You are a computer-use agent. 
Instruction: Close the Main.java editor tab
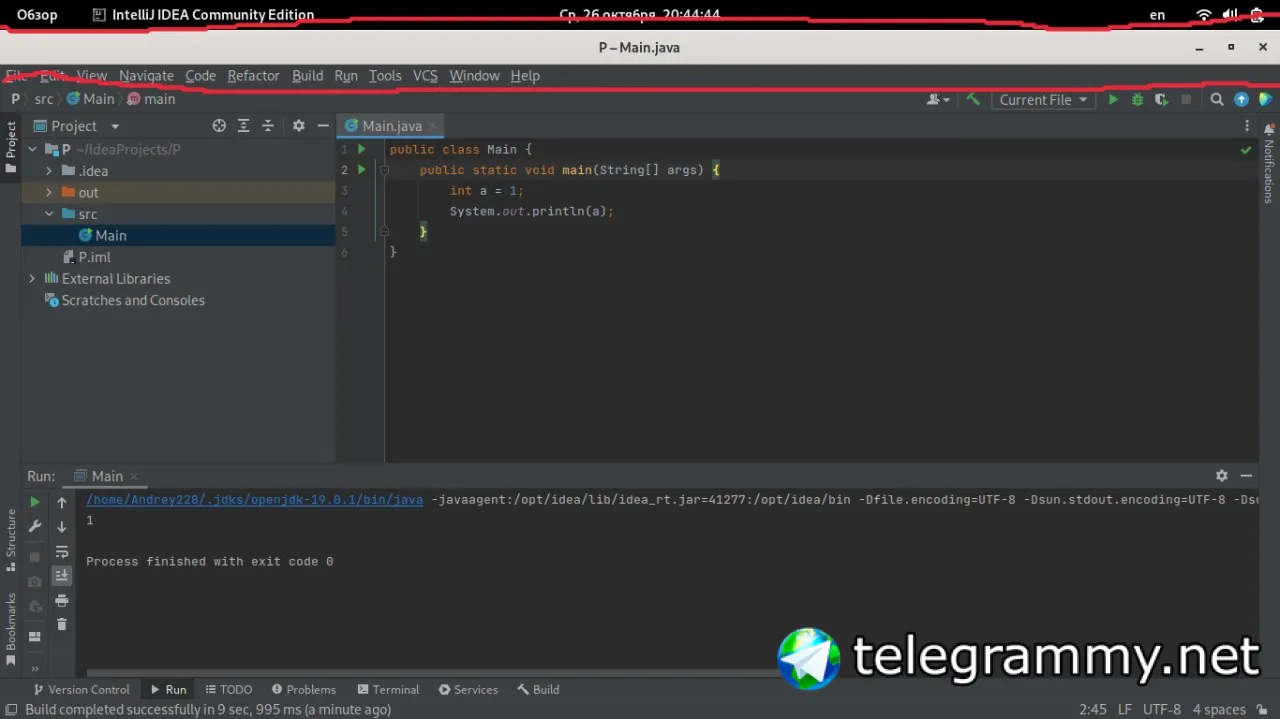[433, 126]
